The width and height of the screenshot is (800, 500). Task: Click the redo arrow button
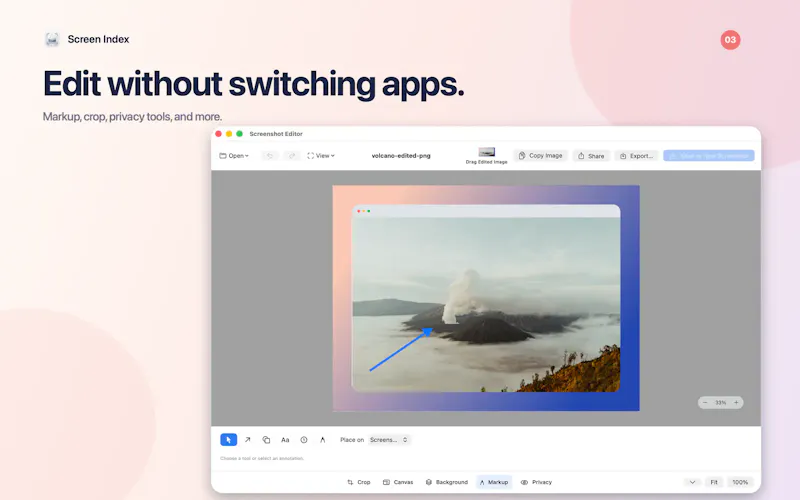292,156
